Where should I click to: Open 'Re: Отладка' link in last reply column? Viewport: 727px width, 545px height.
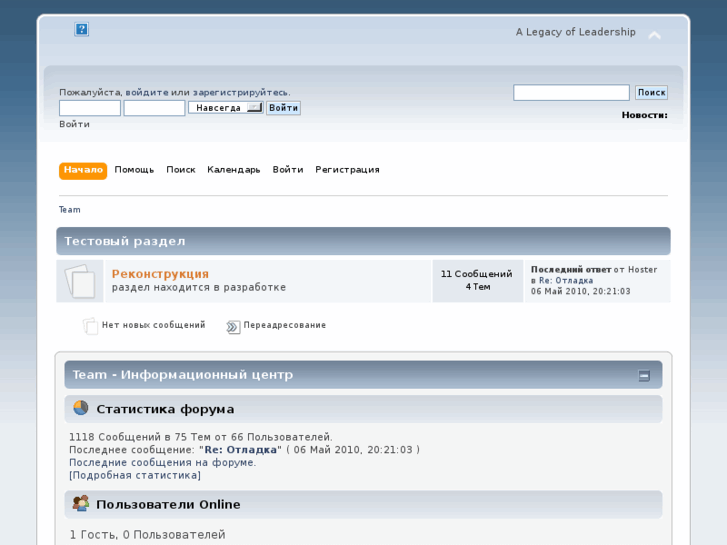pos(566,281)
